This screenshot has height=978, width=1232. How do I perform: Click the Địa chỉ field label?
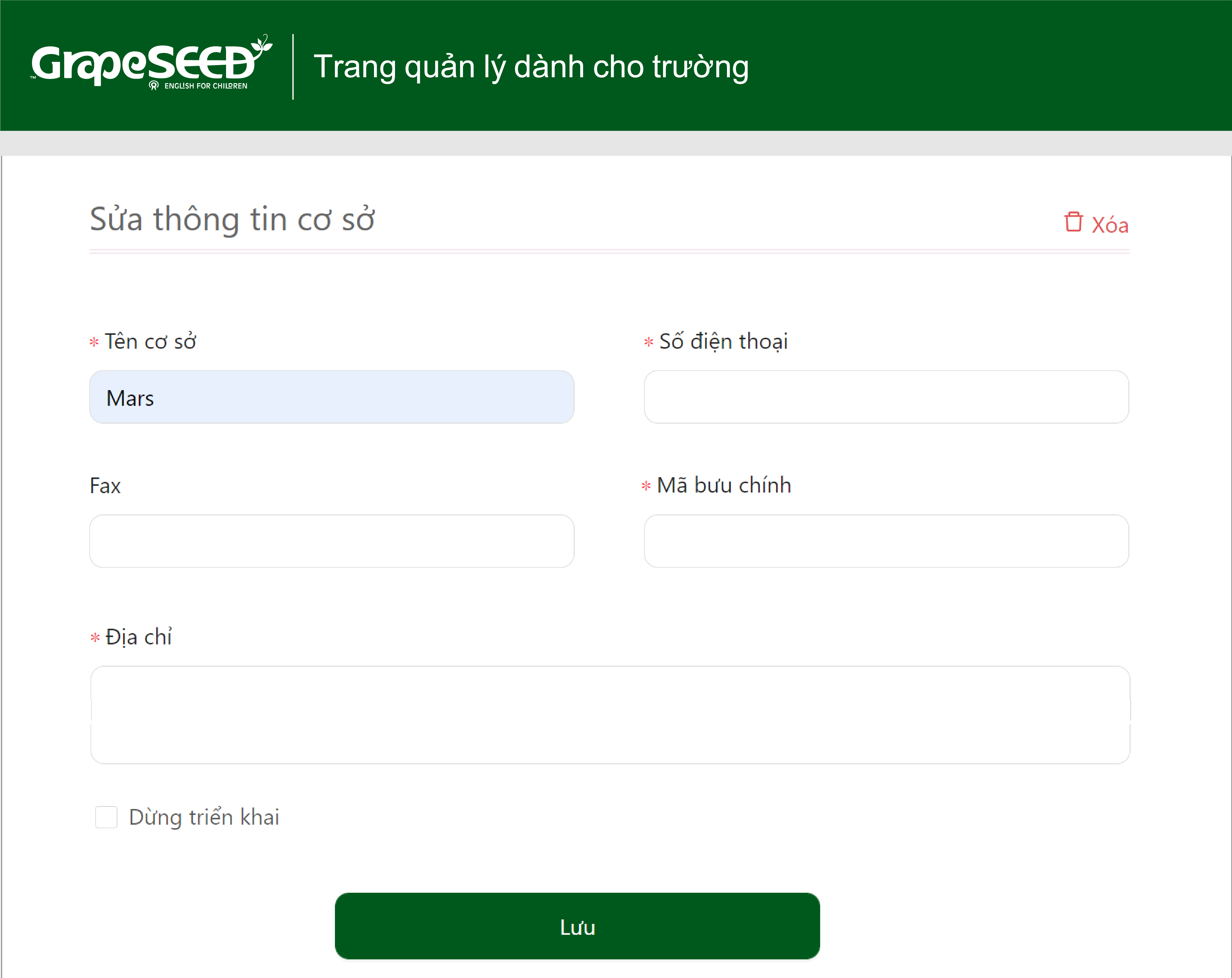coord(139,637)
